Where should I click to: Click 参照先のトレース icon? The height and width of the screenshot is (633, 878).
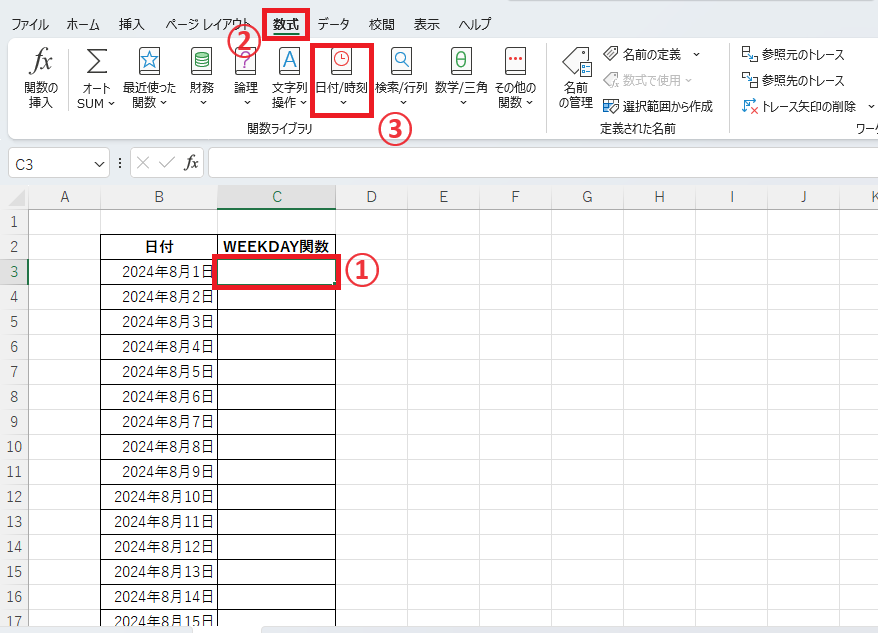pos(750,80)
